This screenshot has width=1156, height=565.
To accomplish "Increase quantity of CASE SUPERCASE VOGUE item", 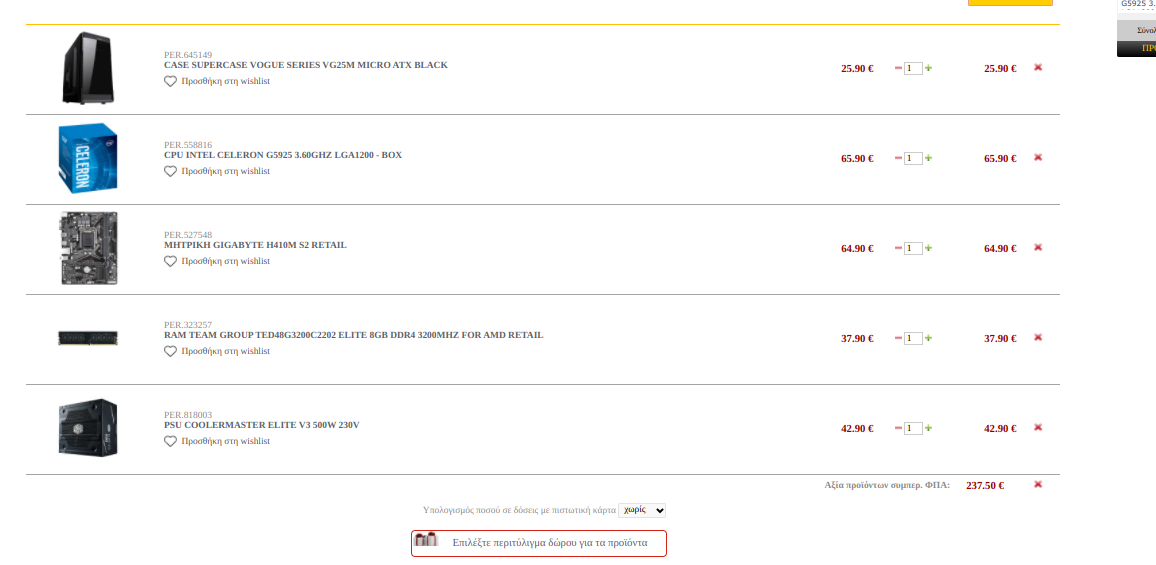I will [928, 68].
